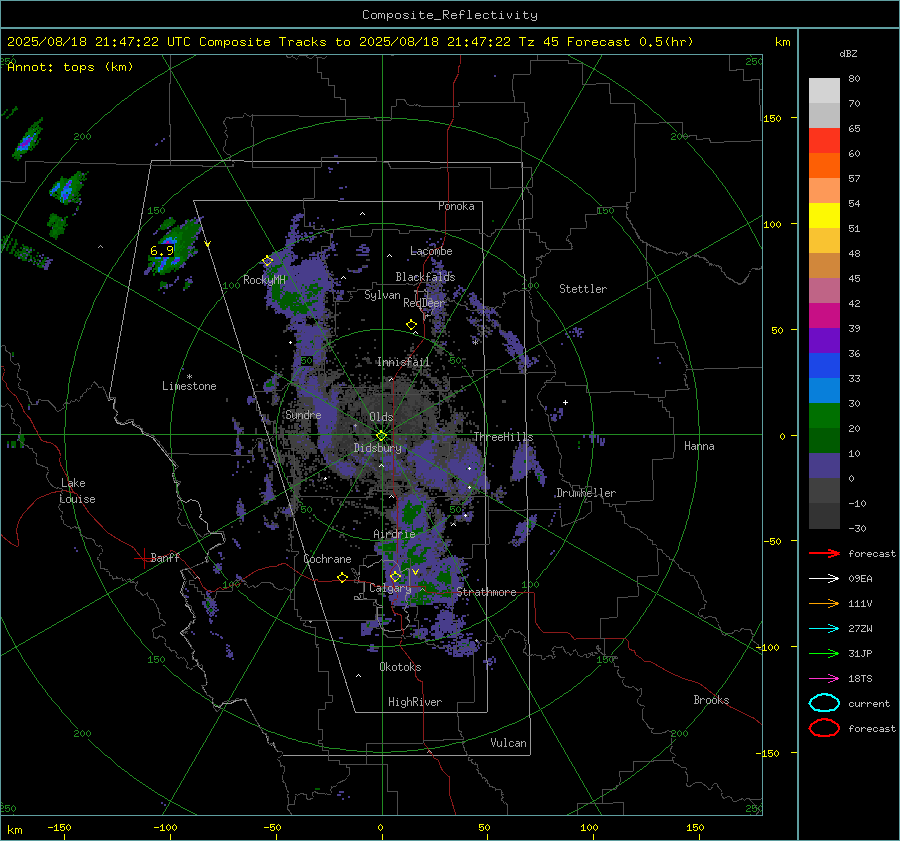Click the Vulcan city label
900x841 pixels.
pyautogui.click(x=509, y=743)
